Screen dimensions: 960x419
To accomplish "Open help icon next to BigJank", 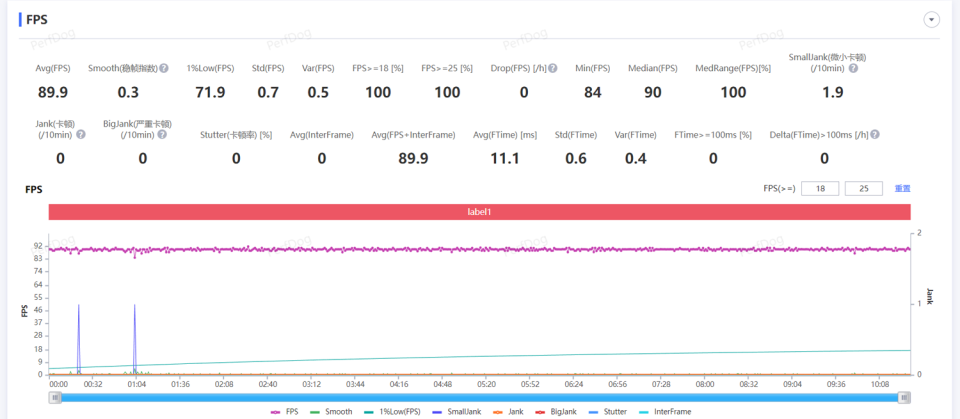I will (x=162, y=134).
